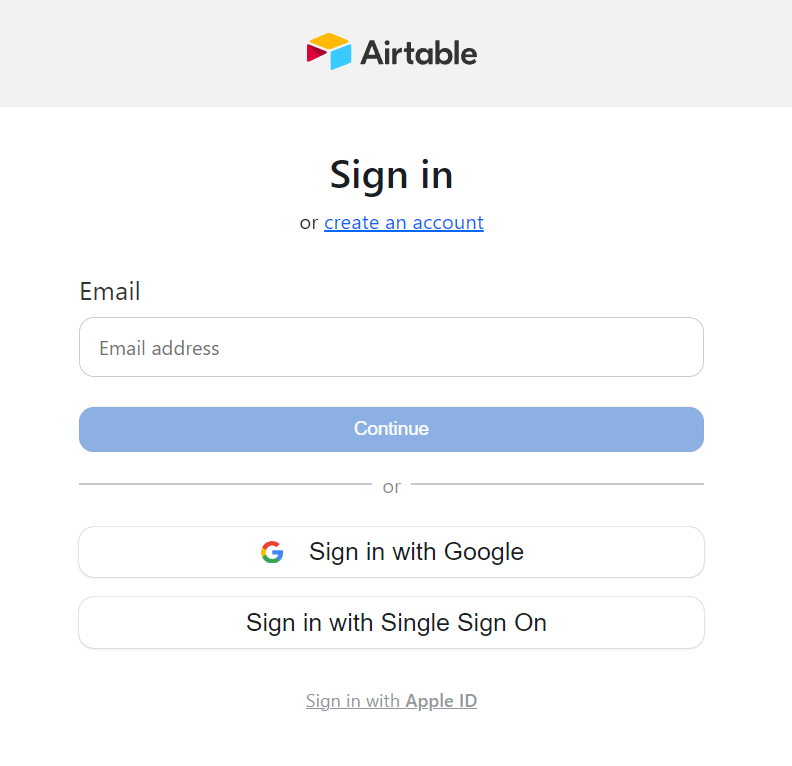
Task: Click the yellow top of the Airtable logo
Action: point(328,40)
